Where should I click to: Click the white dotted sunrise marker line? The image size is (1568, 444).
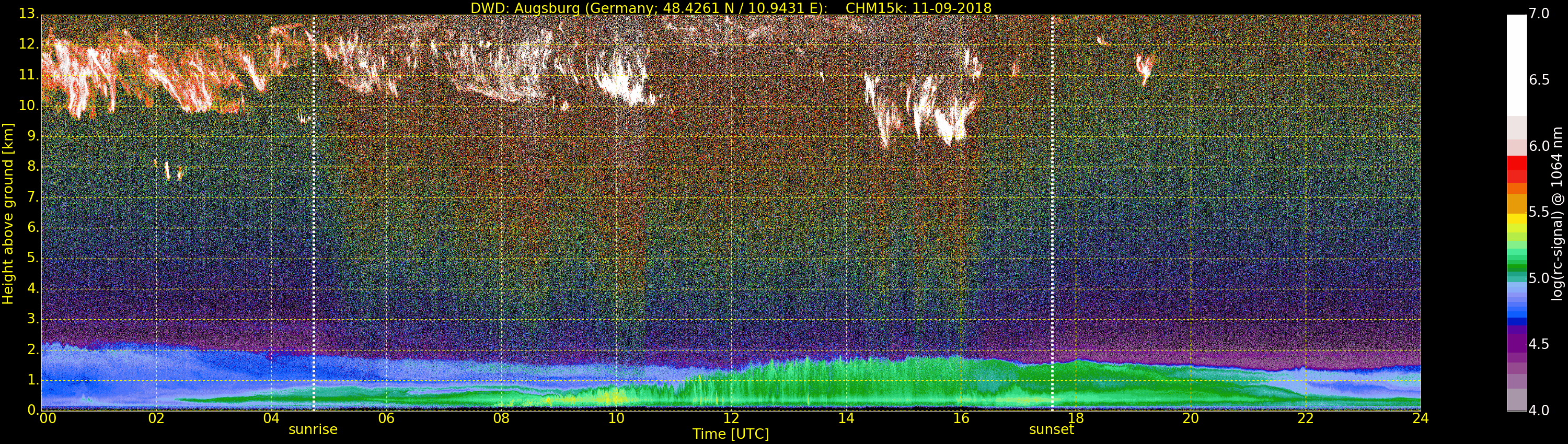pos(314,213)
